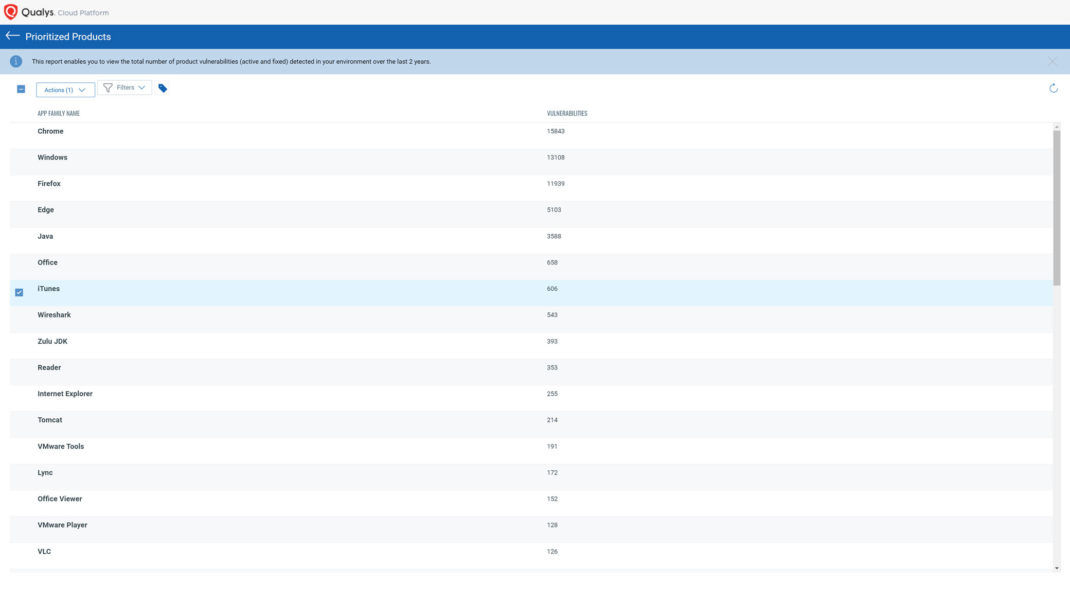Open the Actions (1) dropdown

point(65,90)
